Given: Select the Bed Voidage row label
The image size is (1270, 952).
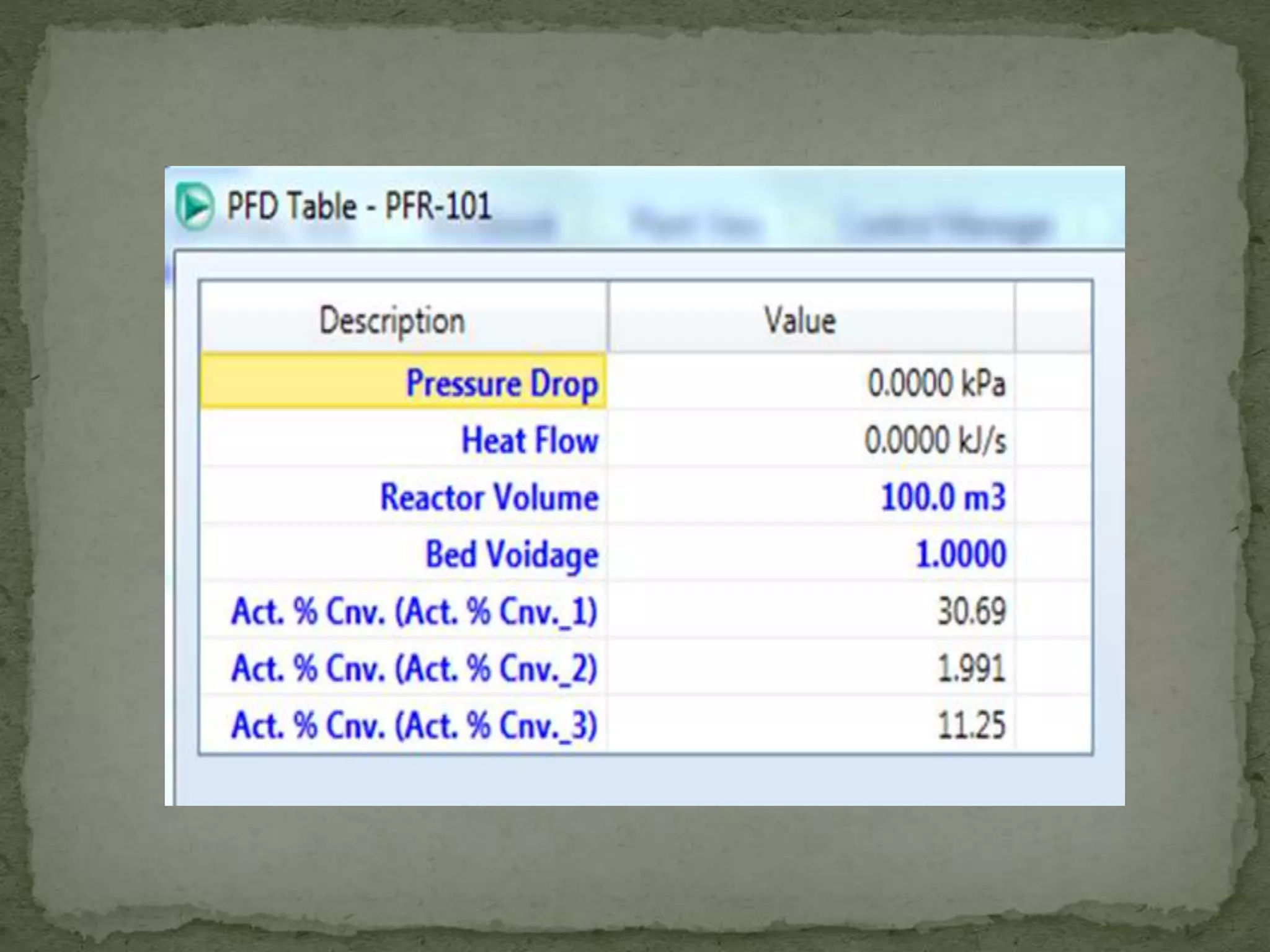Looking at the screenshot, I should pyautogui.click(x=512, y=554).
